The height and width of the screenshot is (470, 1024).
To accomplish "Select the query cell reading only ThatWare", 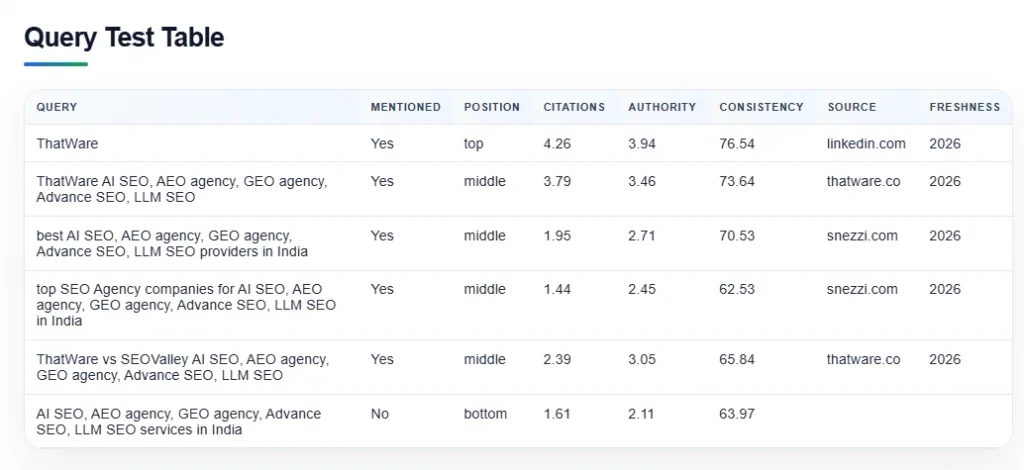I will click(x=67, y=144).
